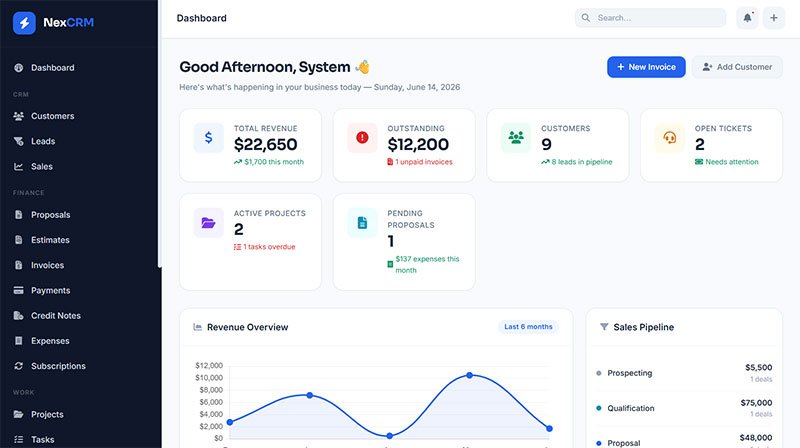Click the Open Tickets headset icon

coord(669,137)
